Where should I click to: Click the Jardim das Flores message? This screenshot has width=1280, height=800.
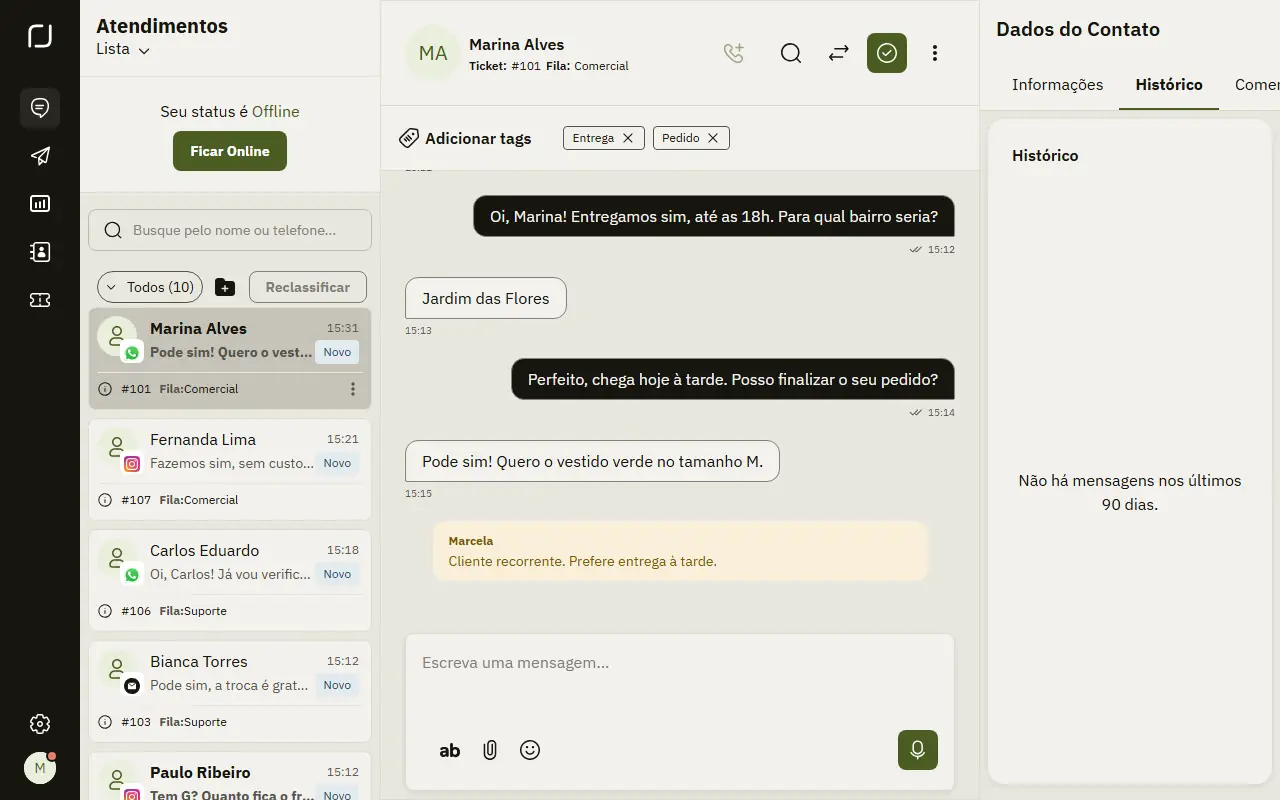click(486, 298)
